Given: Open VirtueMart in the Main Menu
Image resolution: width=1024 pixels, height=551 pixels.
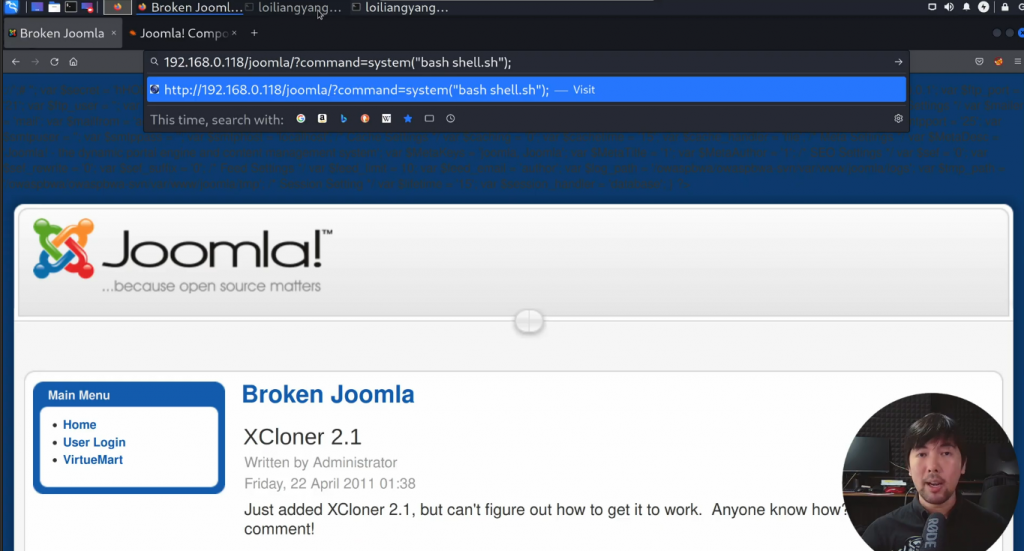Looking at the screenshot, I should [93, 460].
